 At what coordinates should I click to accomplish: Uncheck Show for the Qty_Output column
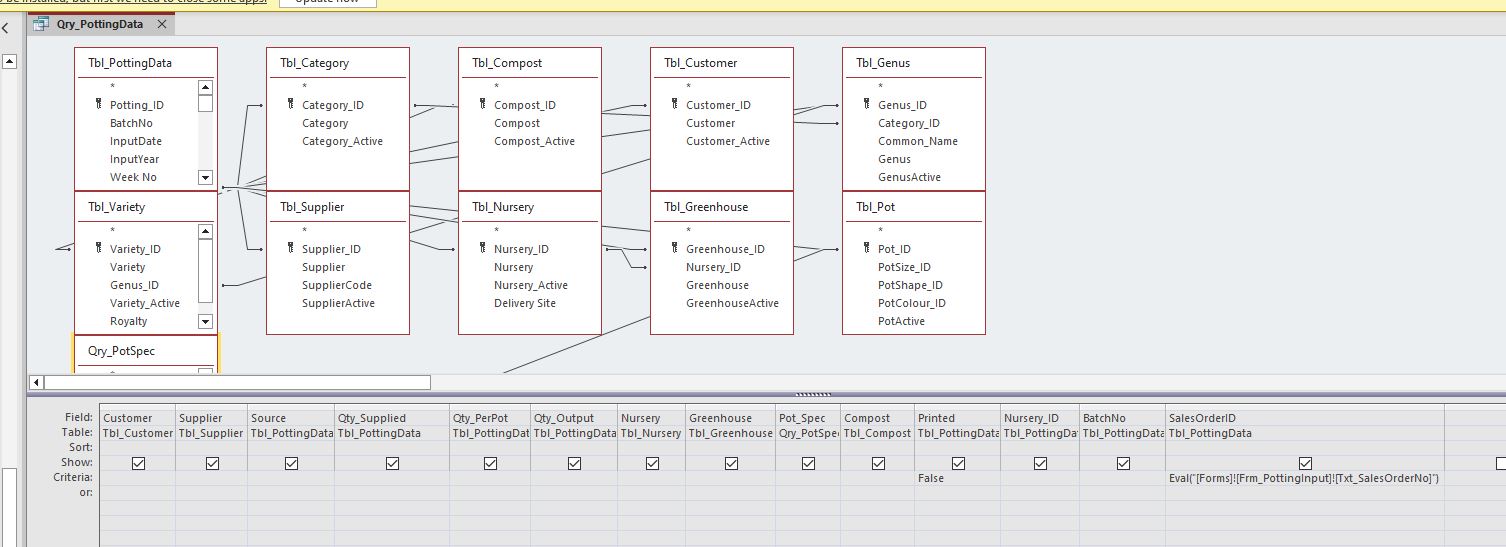tap(574, 463)
